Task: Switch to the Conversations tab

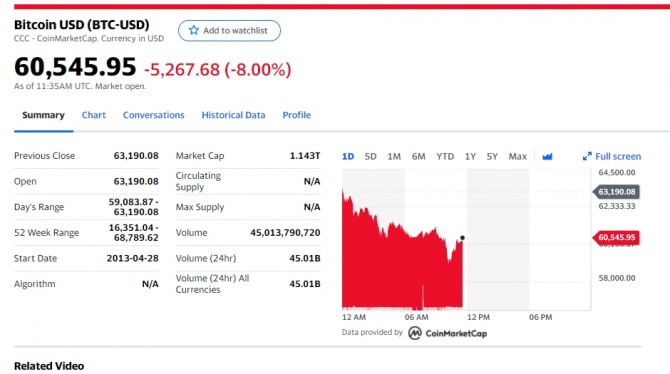Action: (153, 115)
